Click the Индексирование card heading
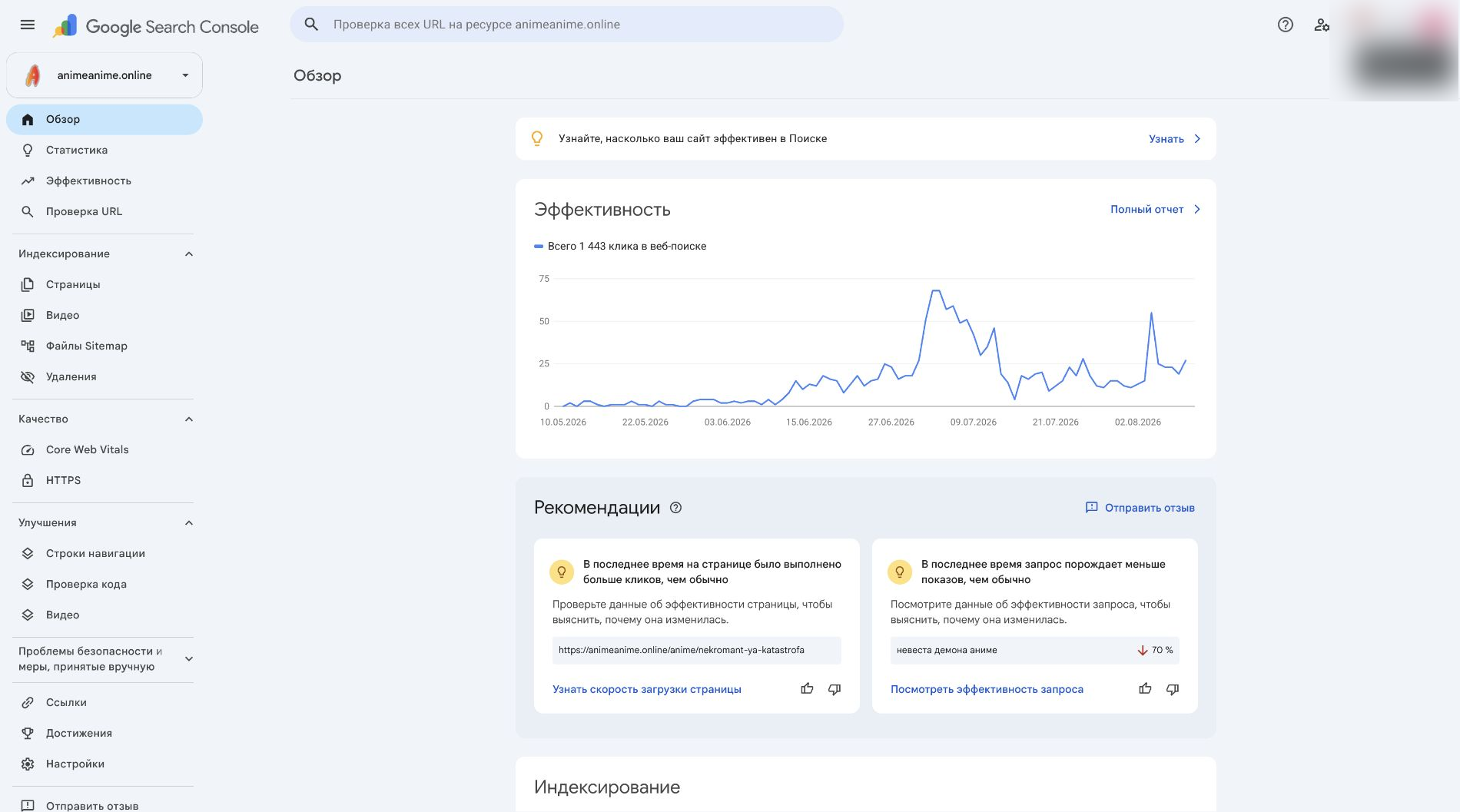Screen dimensions: 1460x812 pos(607,787)
